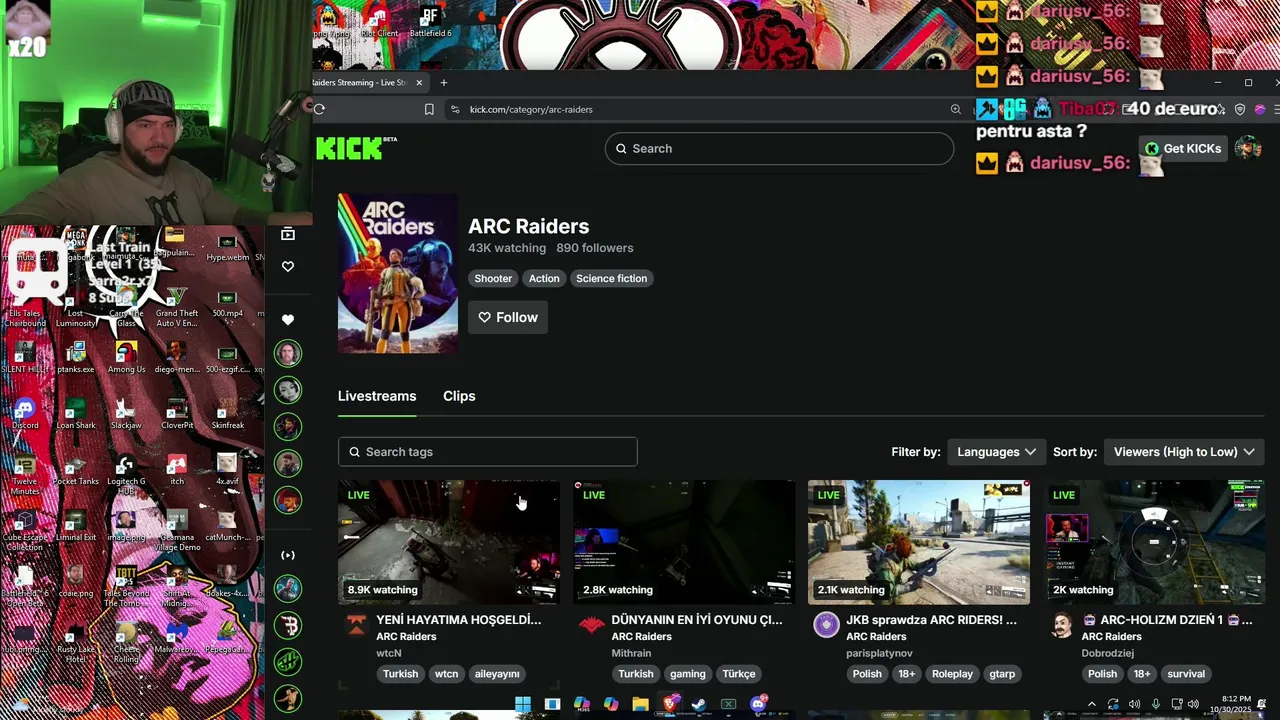Click the Roleplay tag under parisplatynov's stream
Viewport: 1280px width, 720px height.
point(952,674)
